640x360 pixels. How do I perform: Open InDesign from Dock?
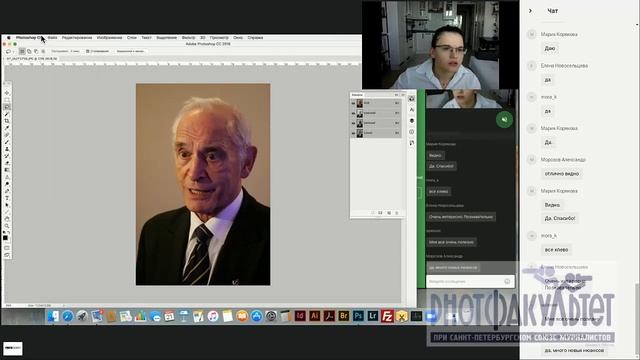(300, 316)
